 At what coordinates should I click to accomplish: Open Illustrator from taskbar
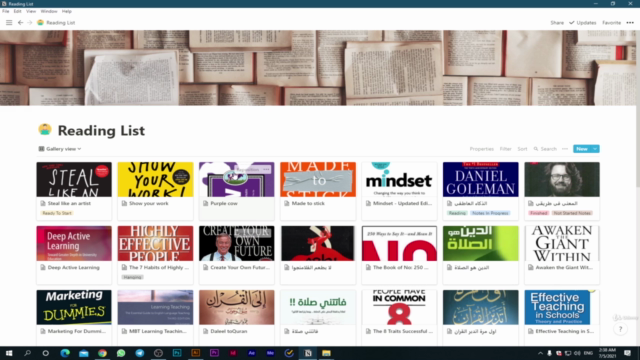[x=196, y=353]
